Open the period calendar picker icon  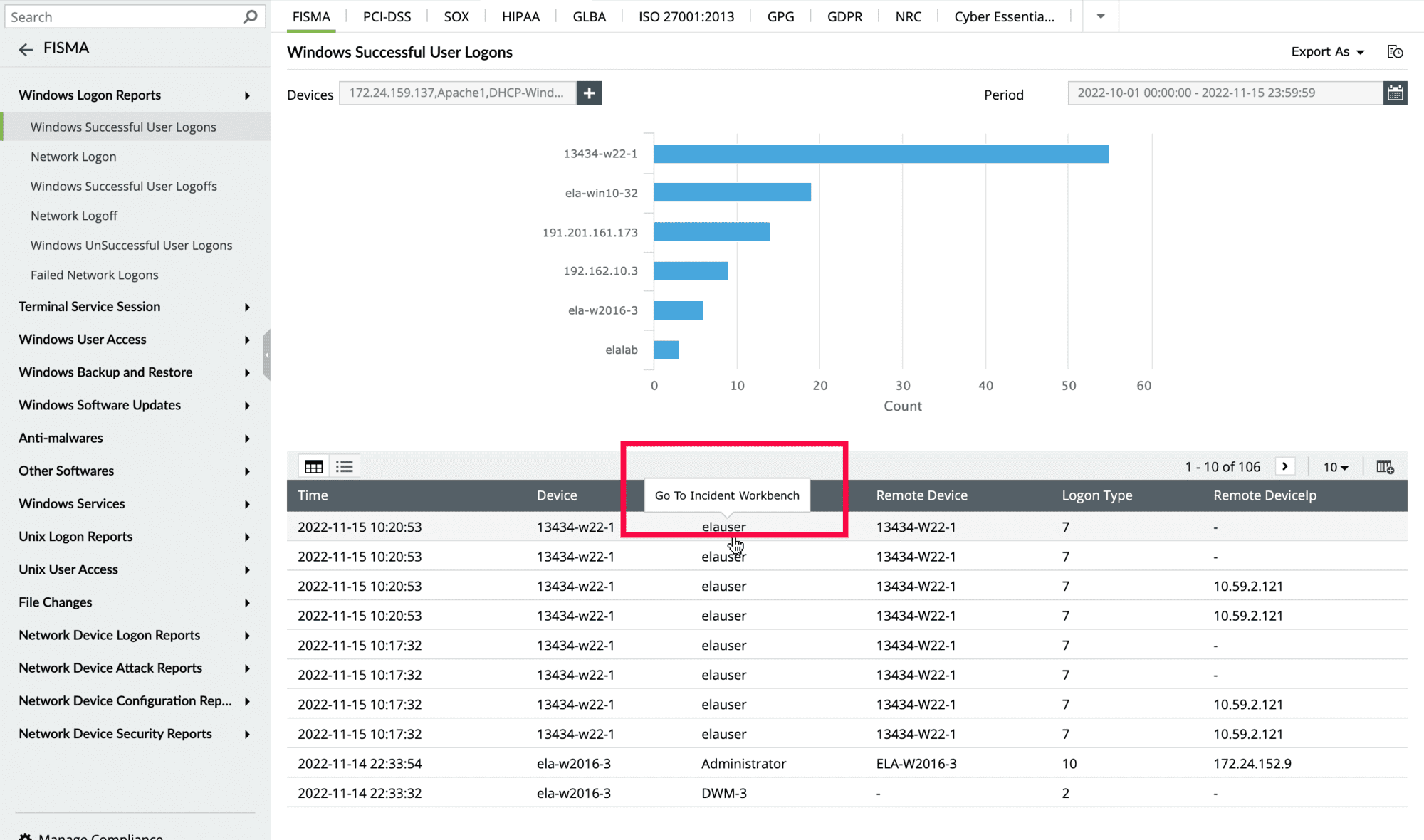click(x=1395, y=93)
